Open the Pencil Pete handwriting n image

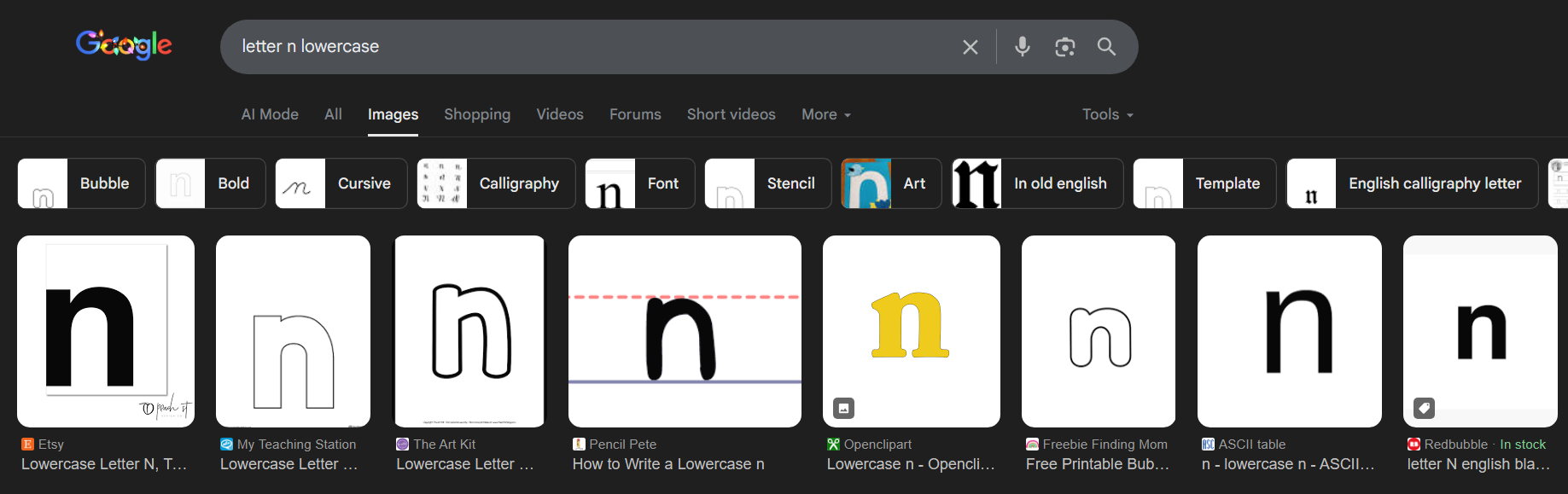click(x=685, y=331)
